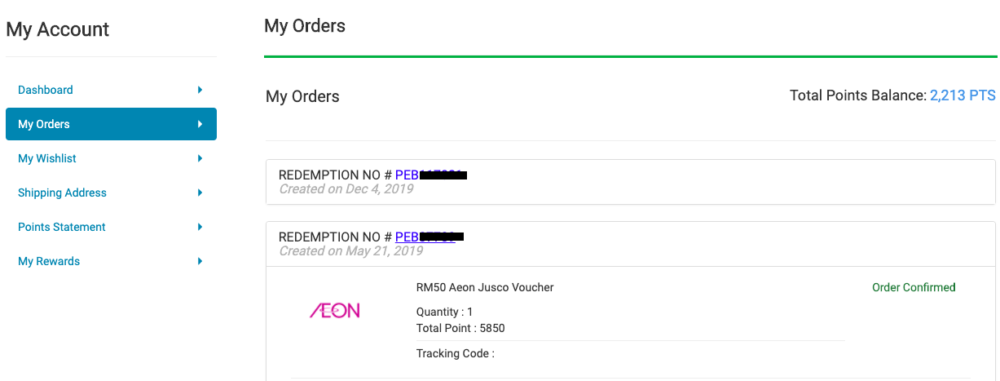Click the arrow icon beside My Orders
Image resolution: width=1000 pixels, height=381 pixels.
(200, 124)
